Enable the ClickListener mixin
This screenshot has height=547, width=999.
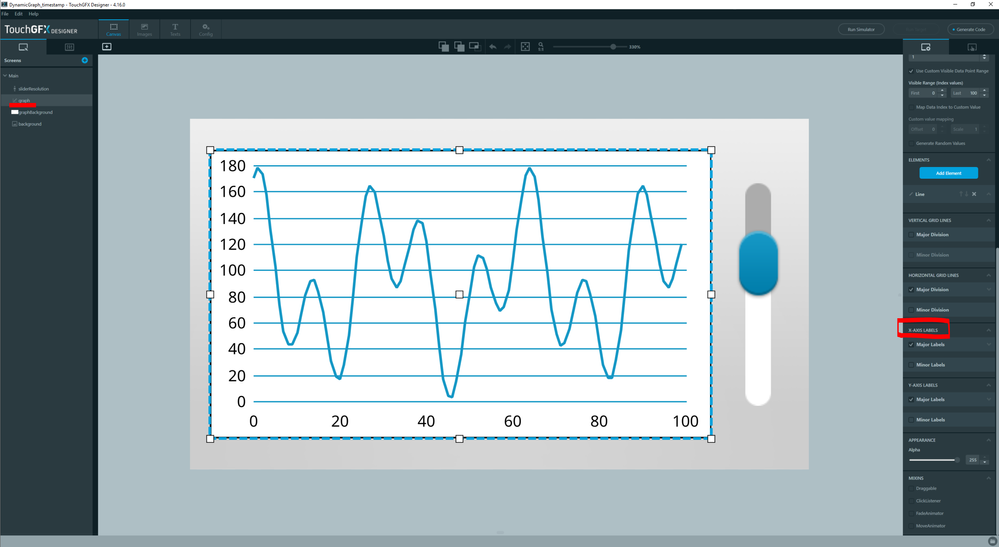click(x=911, y=501)
